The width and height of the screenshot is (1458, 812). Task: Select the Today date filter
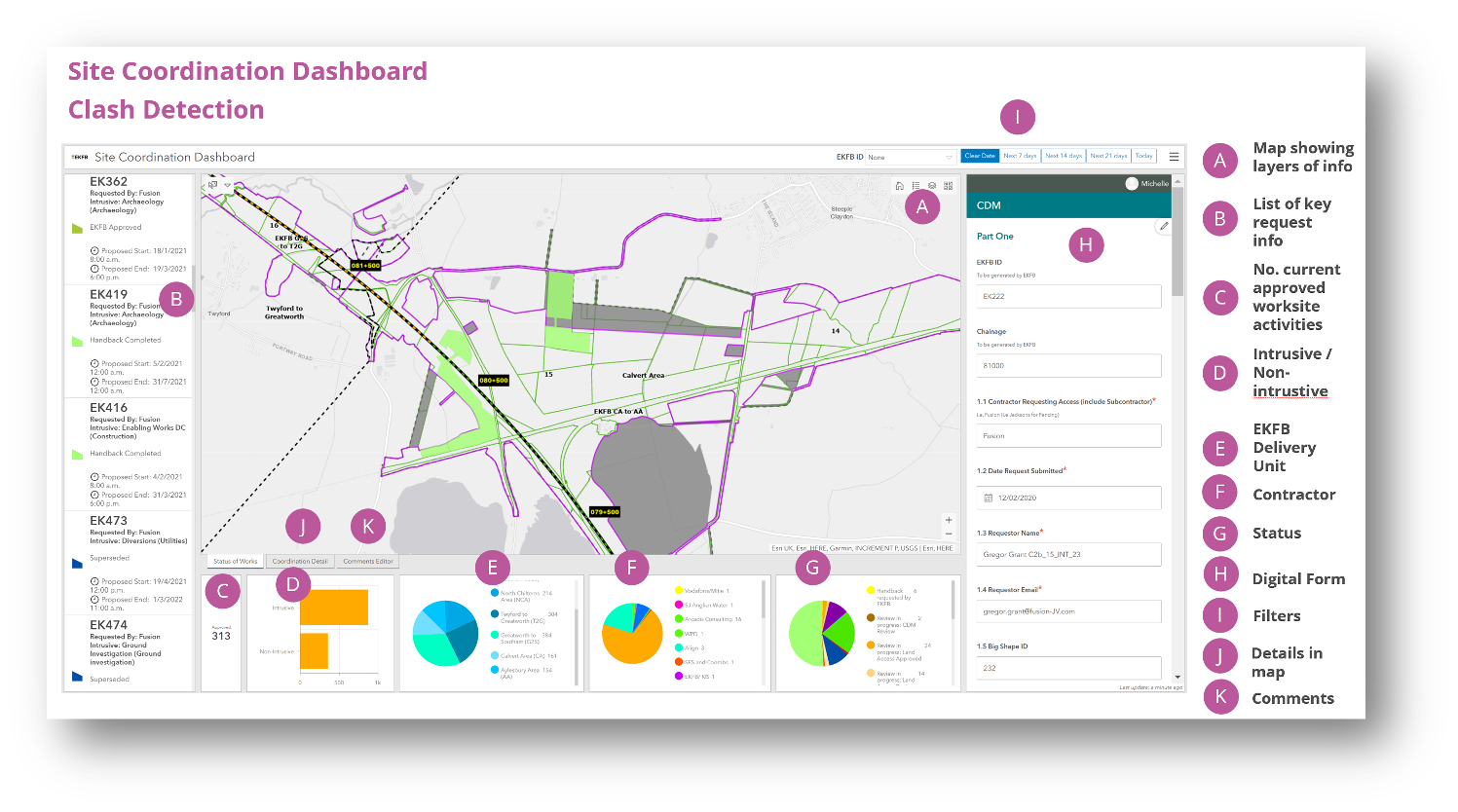(1143, 155)
